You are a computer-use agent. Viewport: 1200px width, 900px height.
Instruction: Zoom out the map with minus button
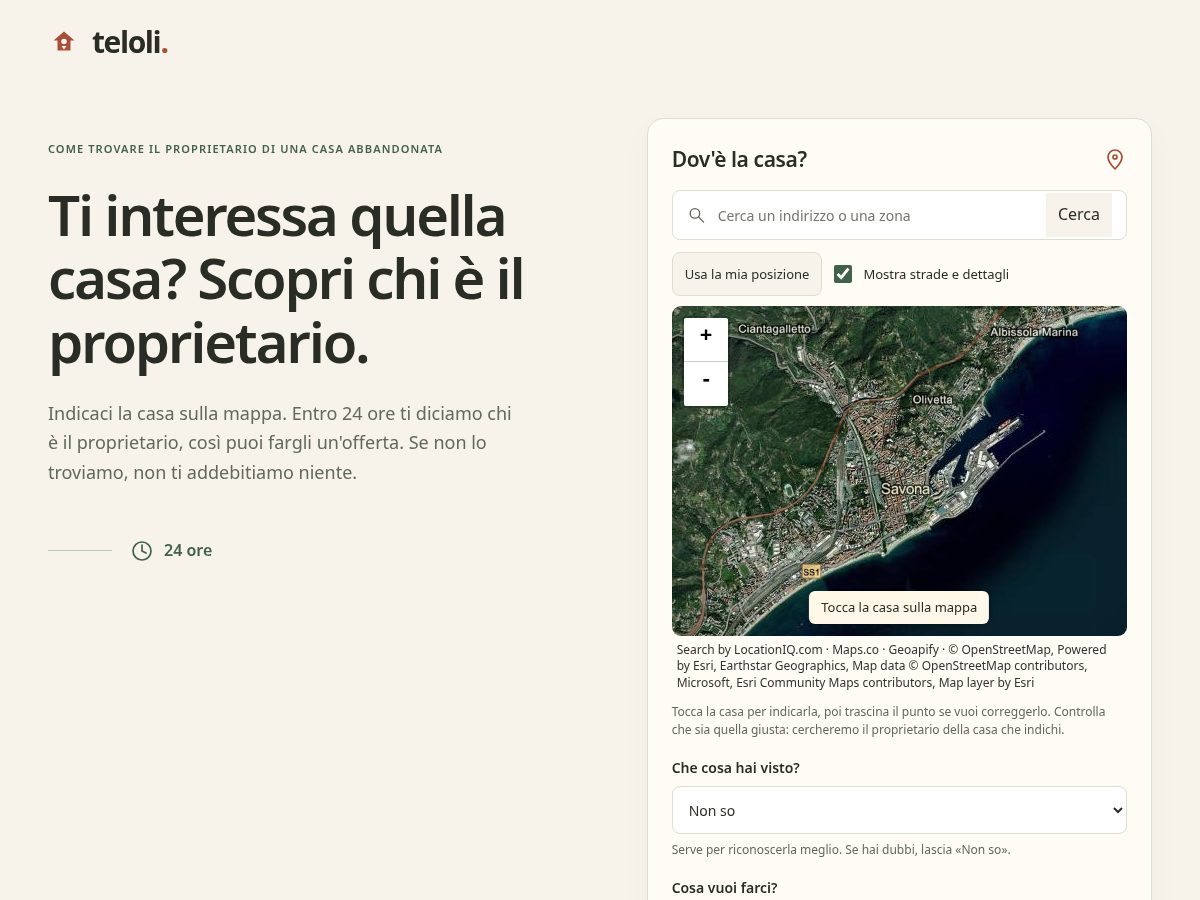706,384
